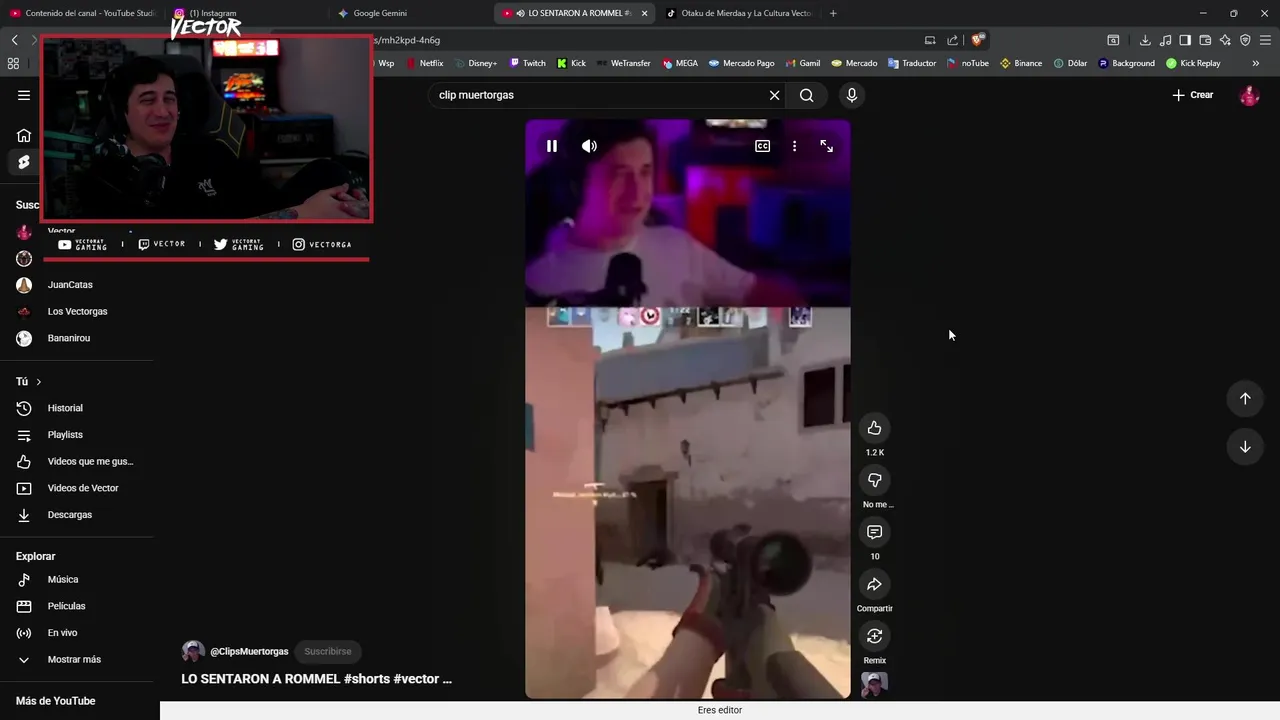This screenshot has height=720, width=1280.
Task: Open the Twitch bookmark
Action: click(528, 63)
